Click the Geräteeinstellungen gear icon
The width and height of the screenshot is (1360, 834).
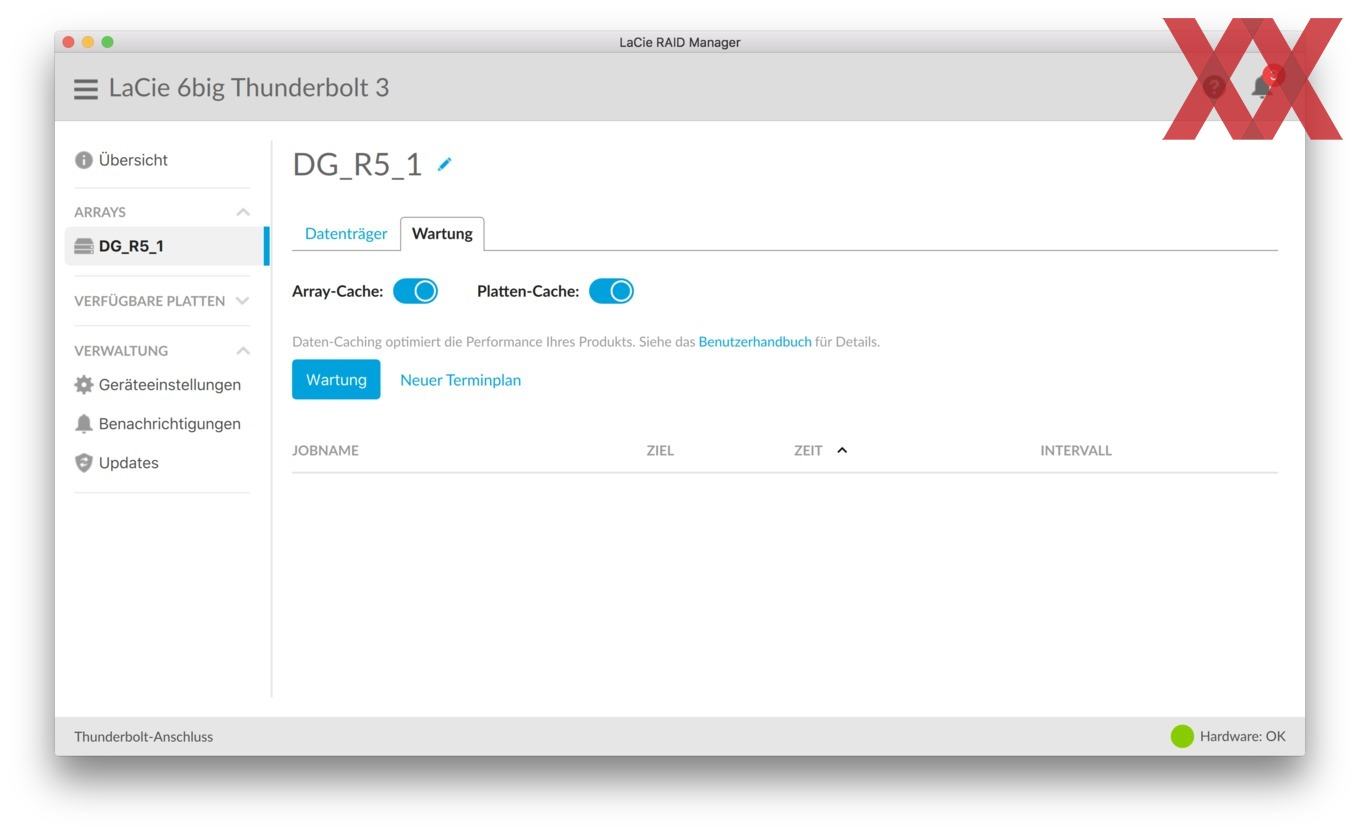click(84, 385)
